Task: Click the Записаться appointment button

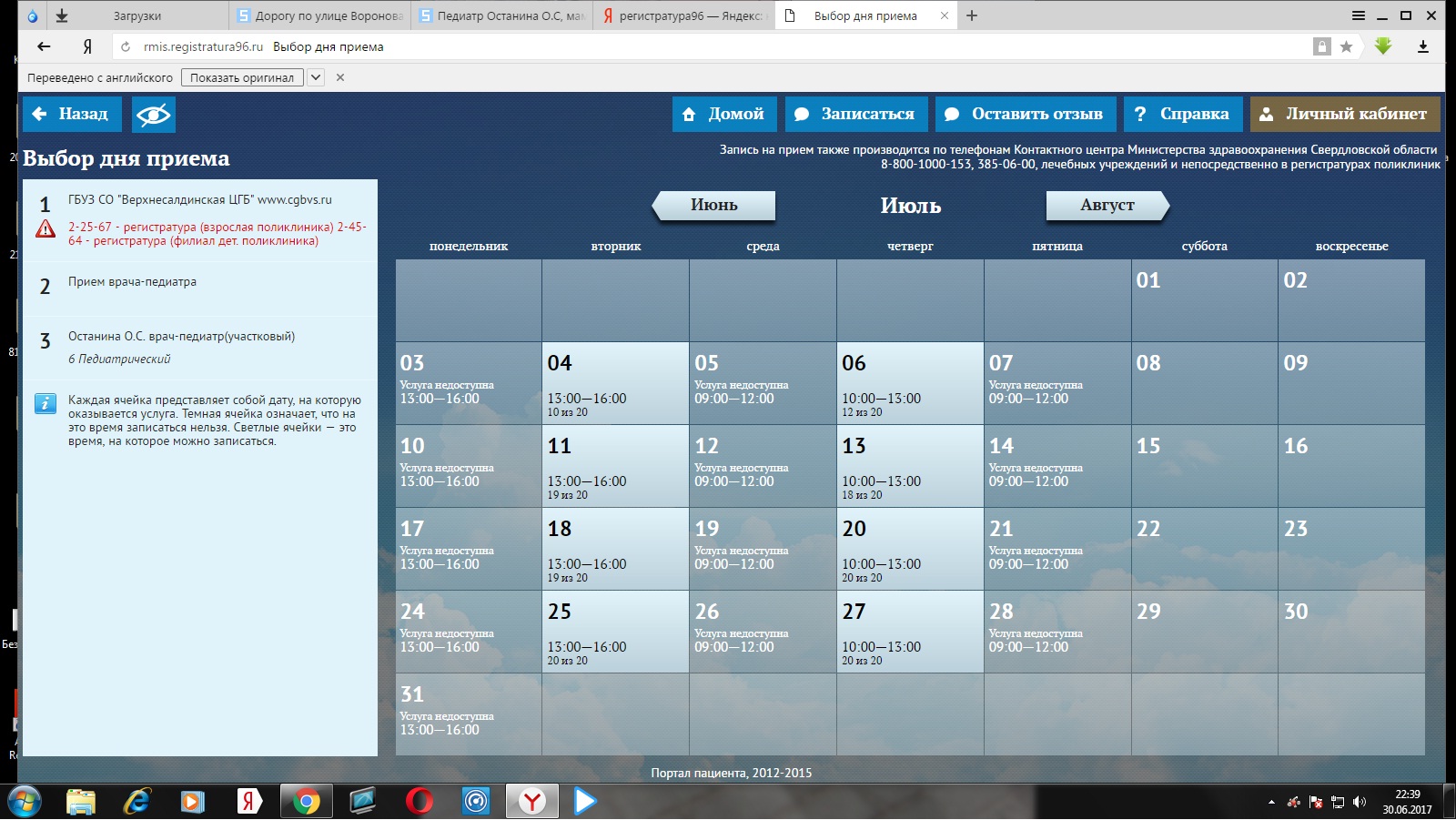Action: [855, 115]
